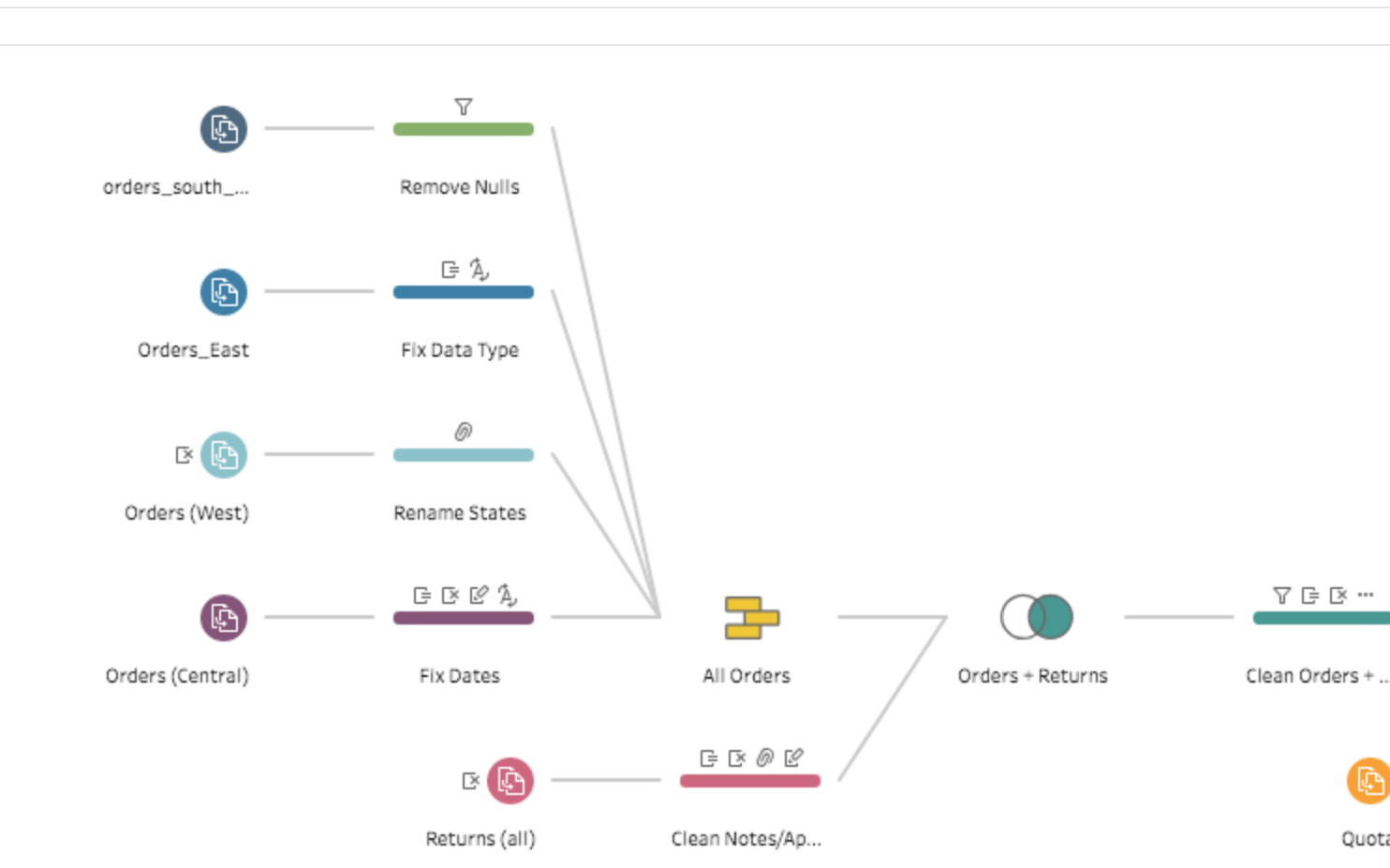
Task: Select the Returns (all) input icon
Action: click(x=510, y=781)
